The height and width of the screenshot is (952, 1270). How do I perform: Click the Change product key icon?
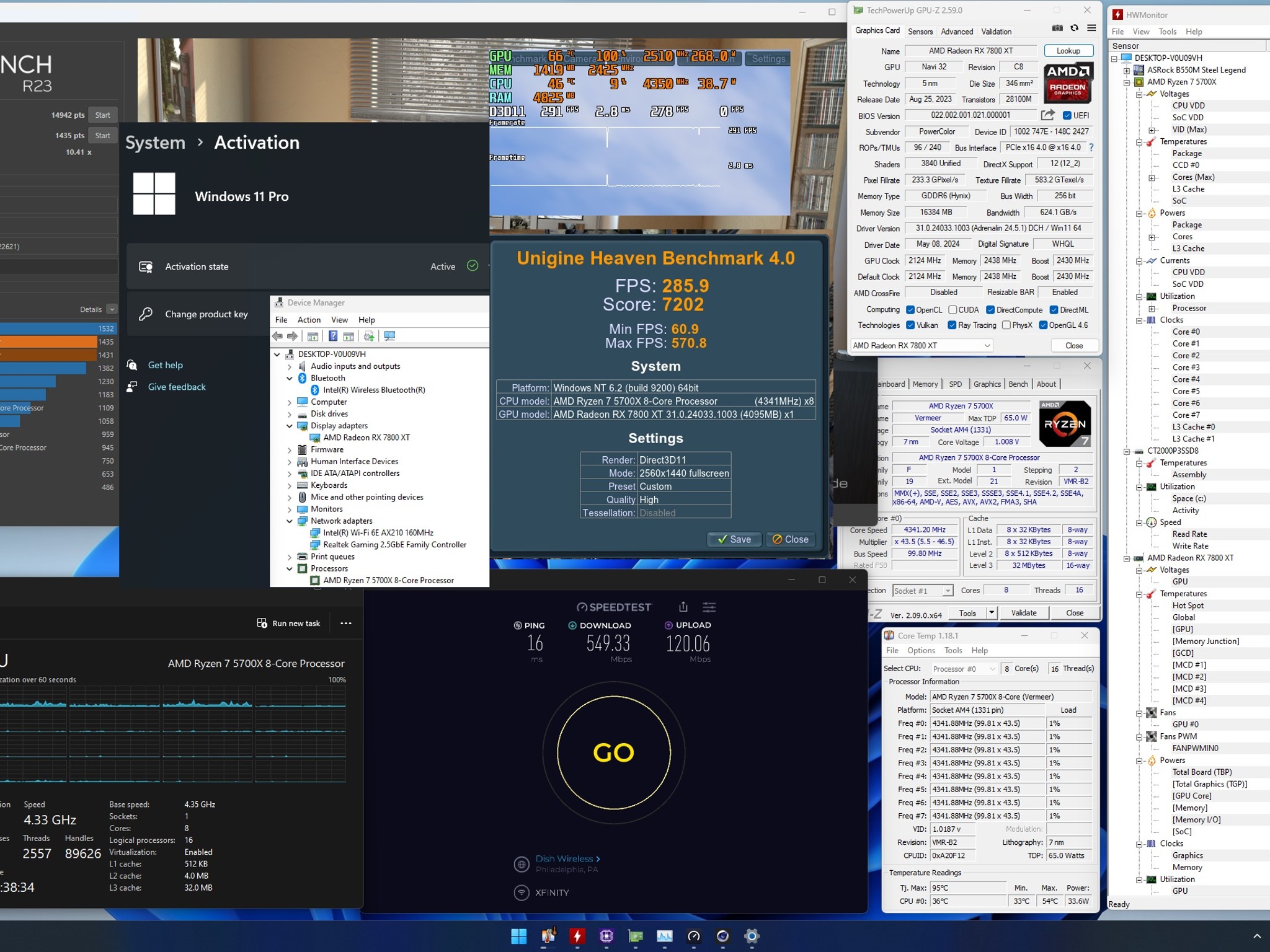(x=146, y=314)
